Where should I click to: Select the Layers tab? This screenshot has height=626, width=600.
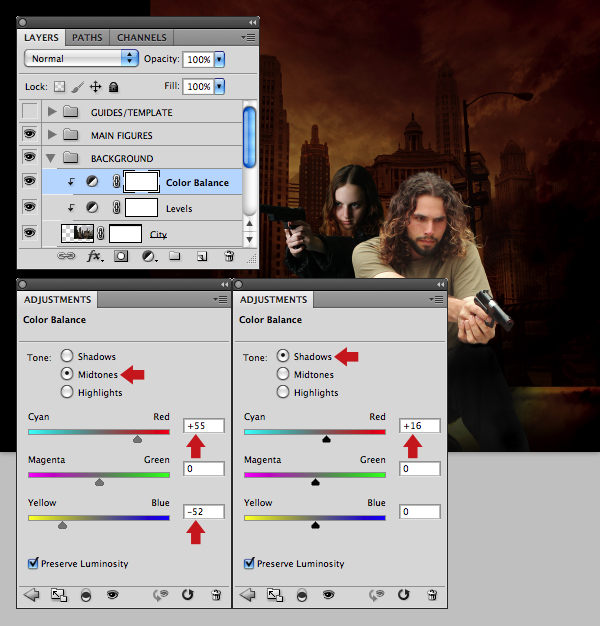41,38
